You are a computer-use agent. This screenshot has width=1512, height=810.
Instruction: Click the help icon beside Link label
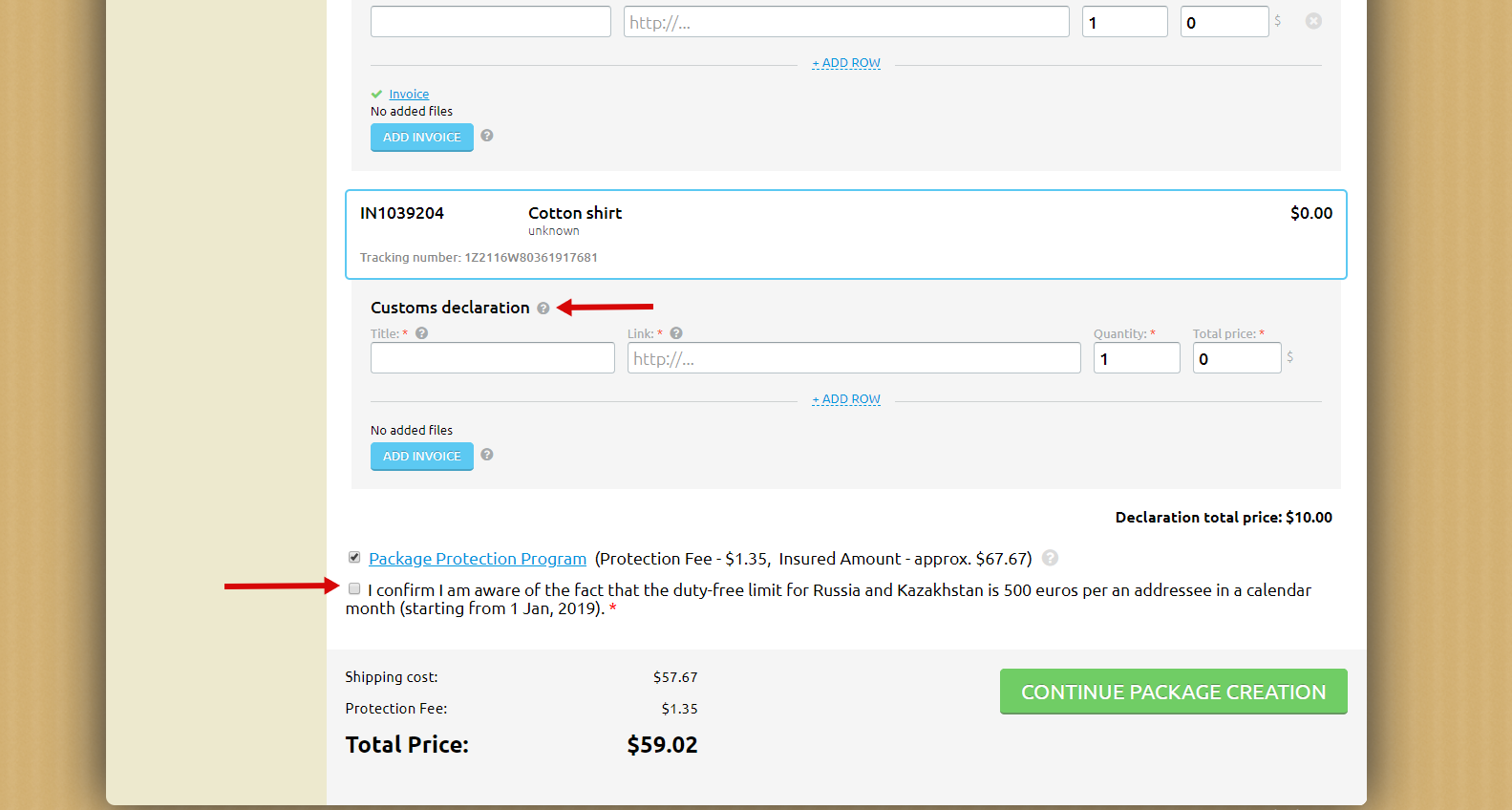676,333
